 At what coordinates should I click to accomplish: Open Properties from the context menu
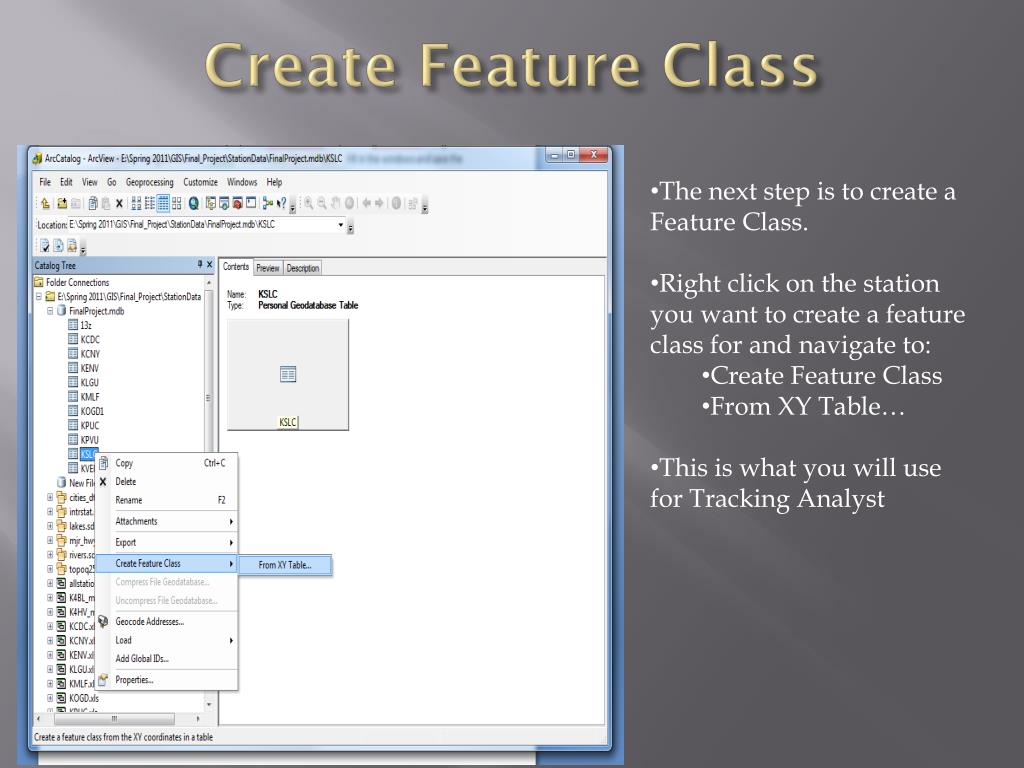pyautogui.click(x=167, y=680)
